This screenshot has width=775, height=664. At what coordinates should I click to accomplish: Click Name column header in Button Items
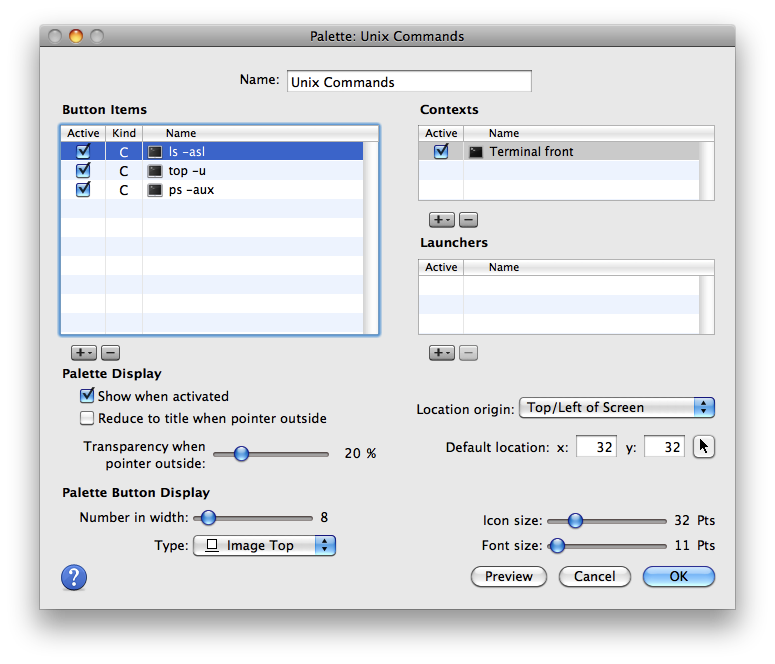pyautogui.click(x=260, y=133)
